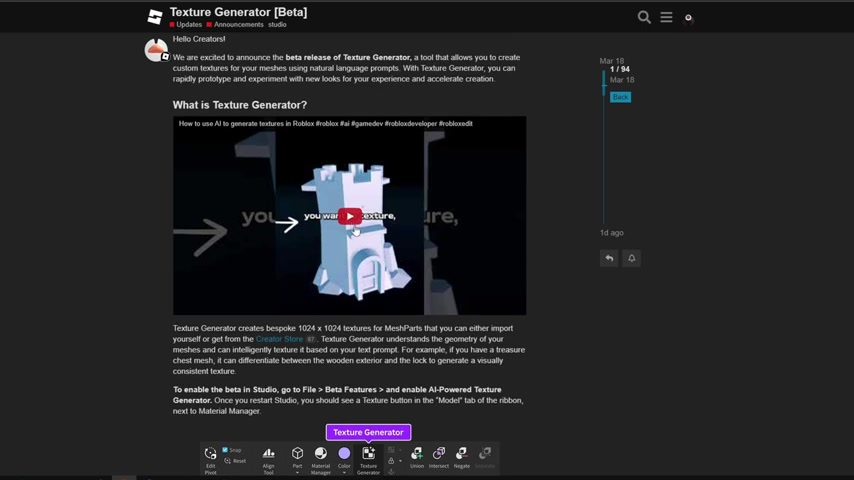Open the Updates category link
The width and height of the screenshot is (854, 480).
(186, 25)
